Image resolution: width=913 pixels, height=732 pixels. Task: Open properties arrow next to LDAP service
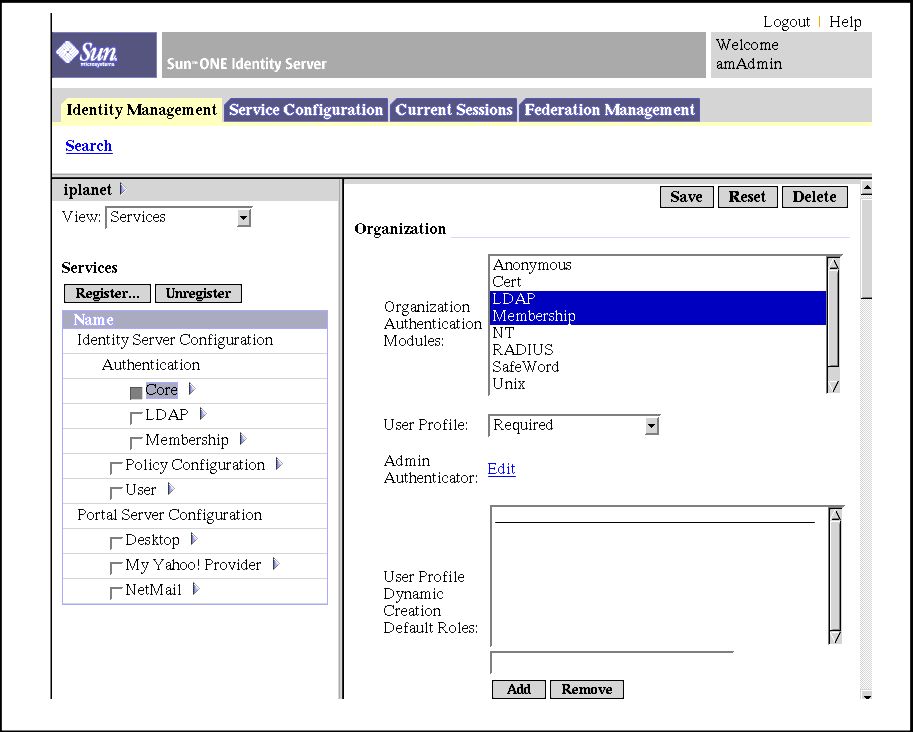[x=203, y=414]
